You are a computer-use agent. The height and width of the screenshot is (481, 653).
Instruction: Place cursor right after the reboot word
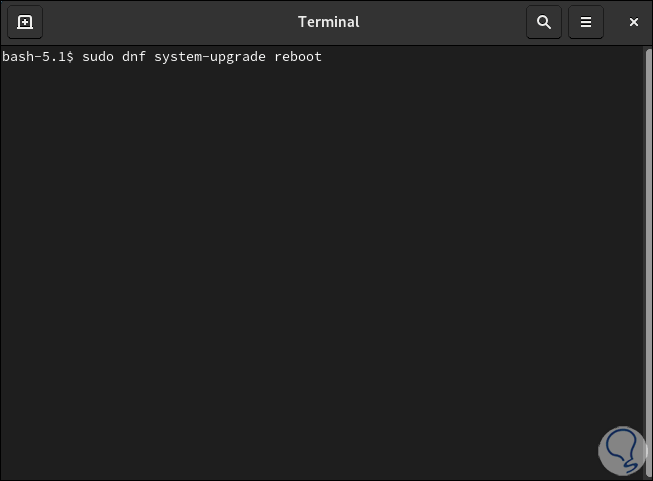coord(323,57)
